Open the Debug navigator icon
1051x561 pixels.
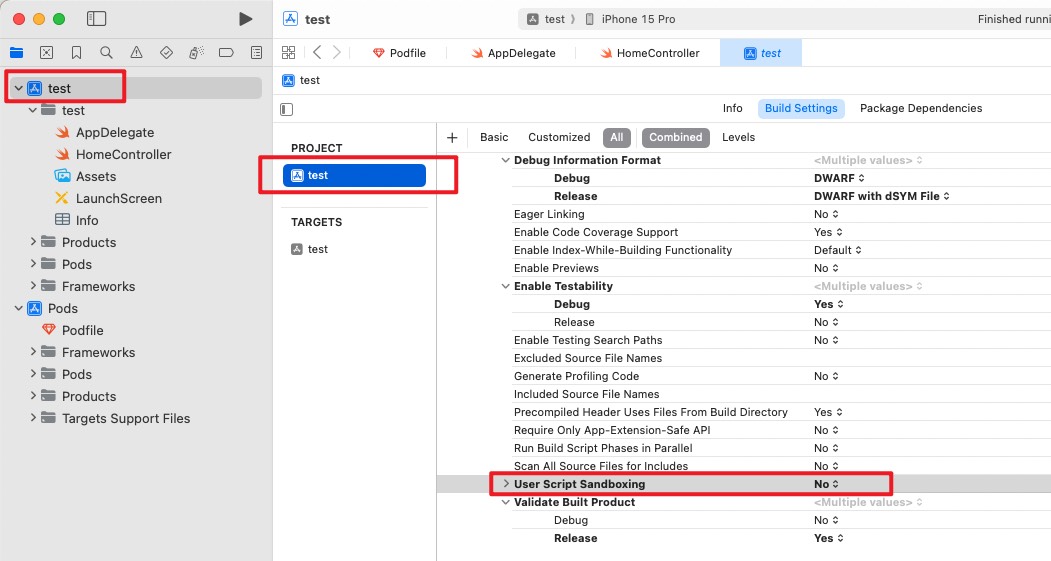[196, 52]
